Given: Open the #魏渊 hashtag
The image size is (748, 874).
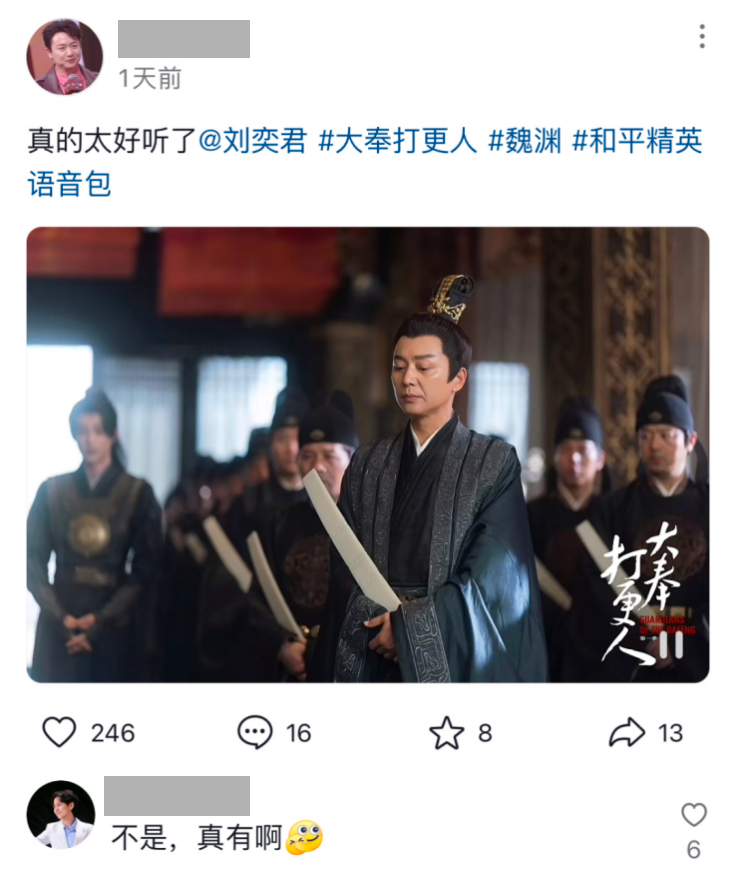Looking at the screenshot, I should pyautogui.click(x=524, y=140).
